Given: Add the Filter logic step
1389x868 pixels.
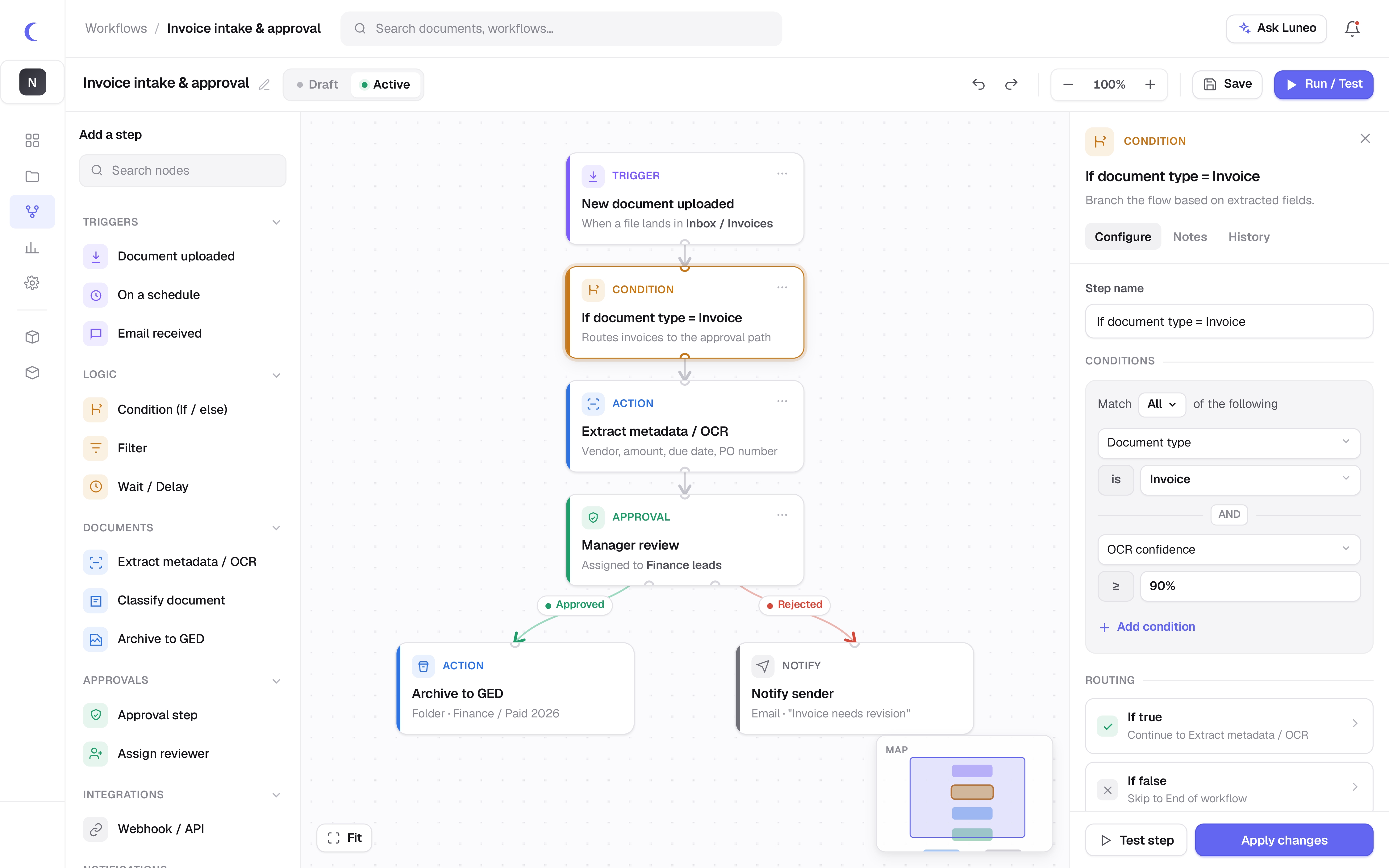Looking at the screenshot, I should tap(183, 448).
